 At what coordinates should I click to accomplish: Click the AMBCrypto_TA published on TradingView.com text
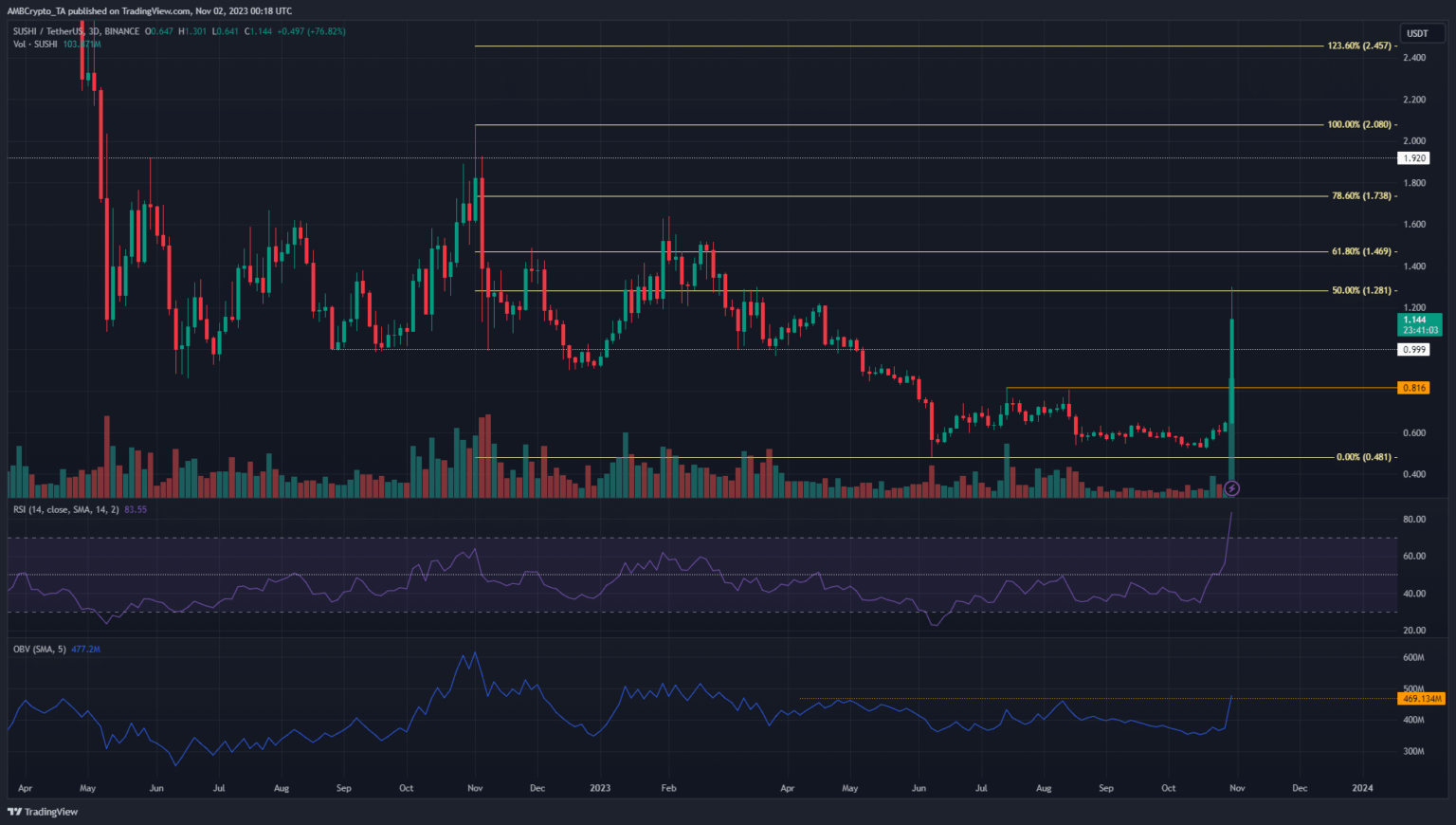coord(150,11)
